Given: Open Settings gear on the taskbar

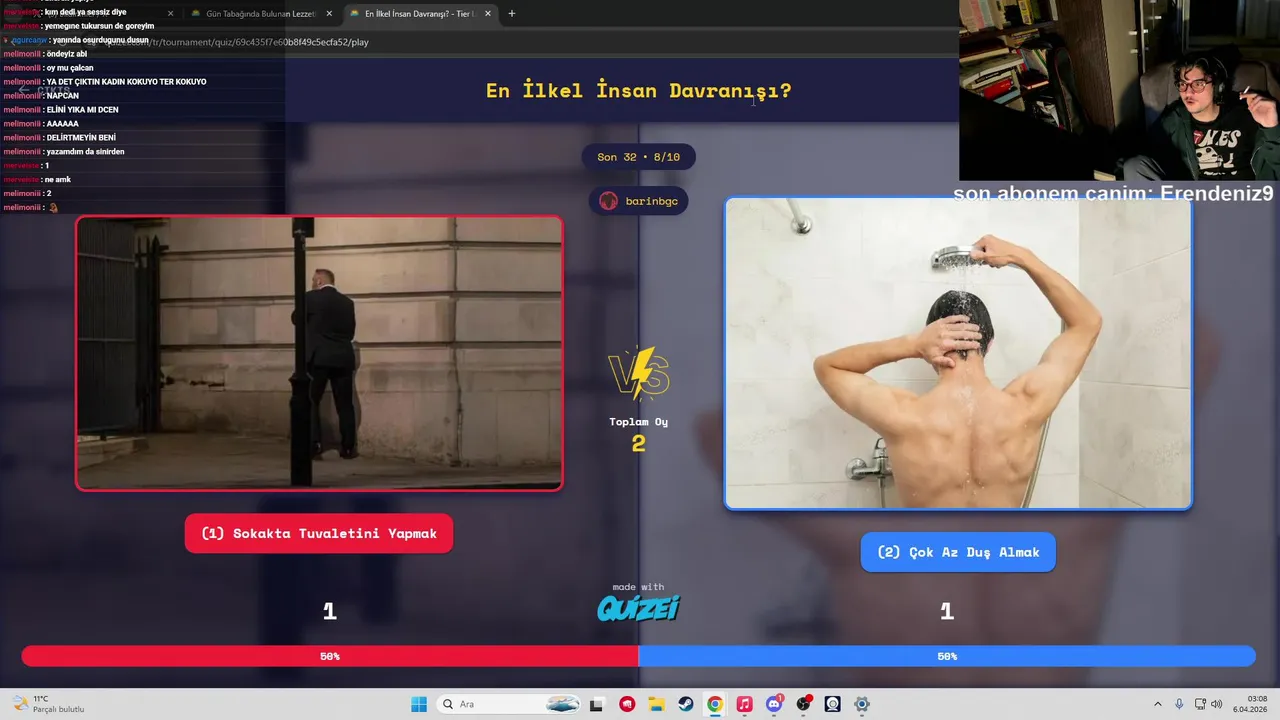Looking at the screenshot, I should coord(861,704).
